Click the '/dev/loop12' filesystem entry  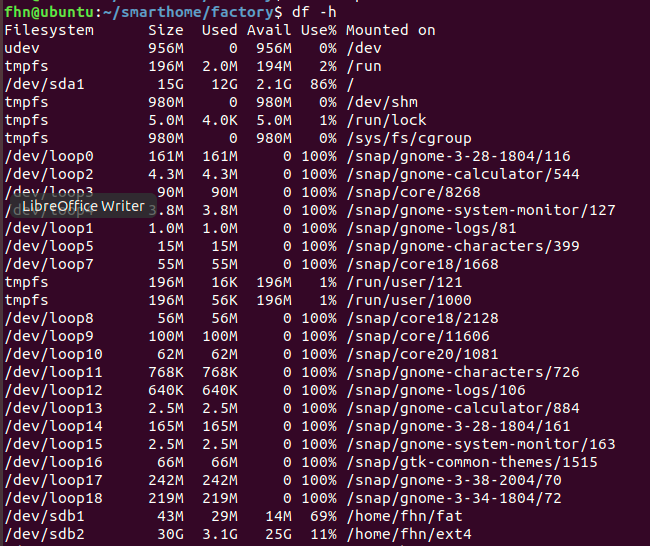[53, 391]
